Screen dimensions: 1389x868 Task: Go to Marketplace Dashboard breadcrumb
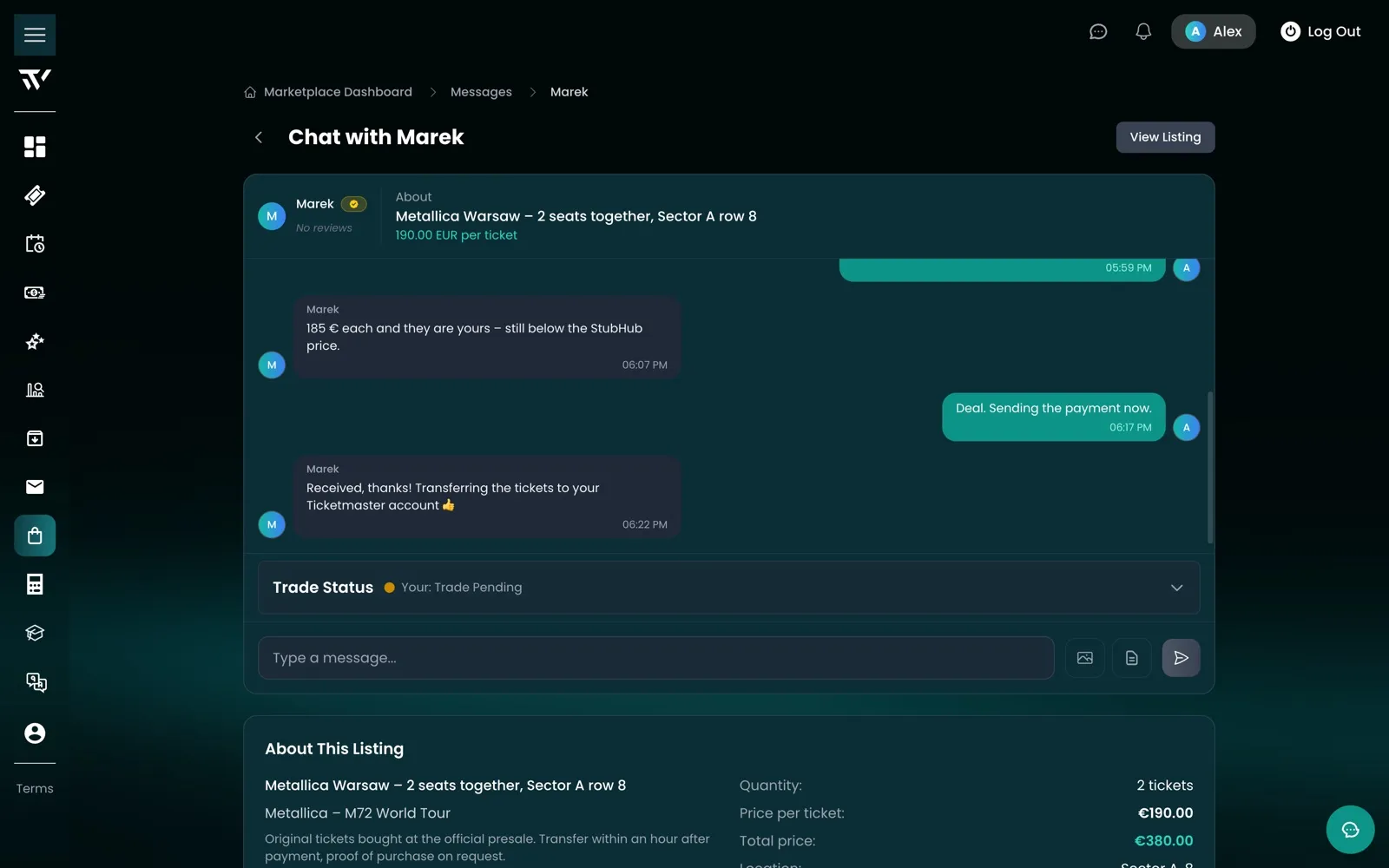338,92
